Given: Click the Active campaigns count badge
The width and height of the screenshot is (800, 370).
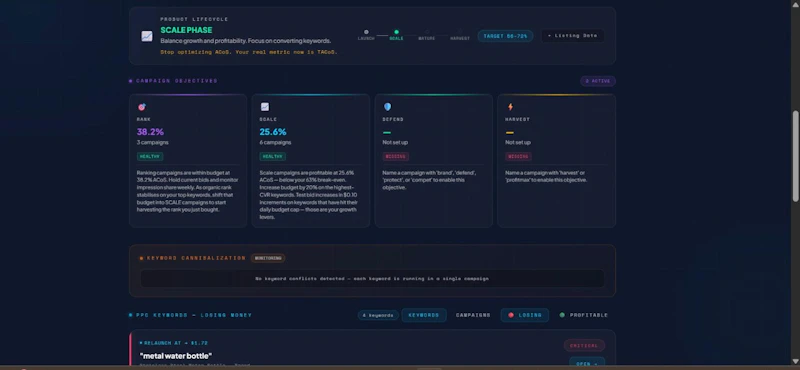Looking at the screenshot, I should coord(597,81).
